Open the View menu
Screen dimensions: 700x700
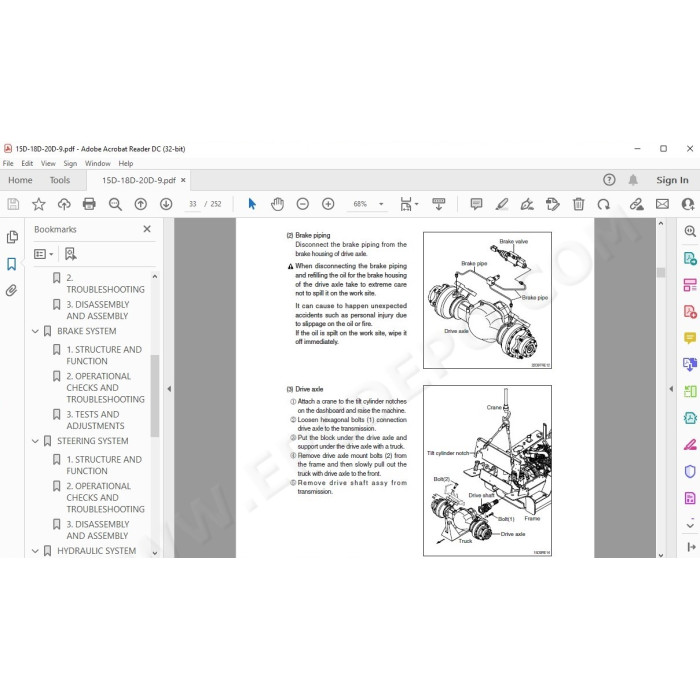tap(48, 163)
